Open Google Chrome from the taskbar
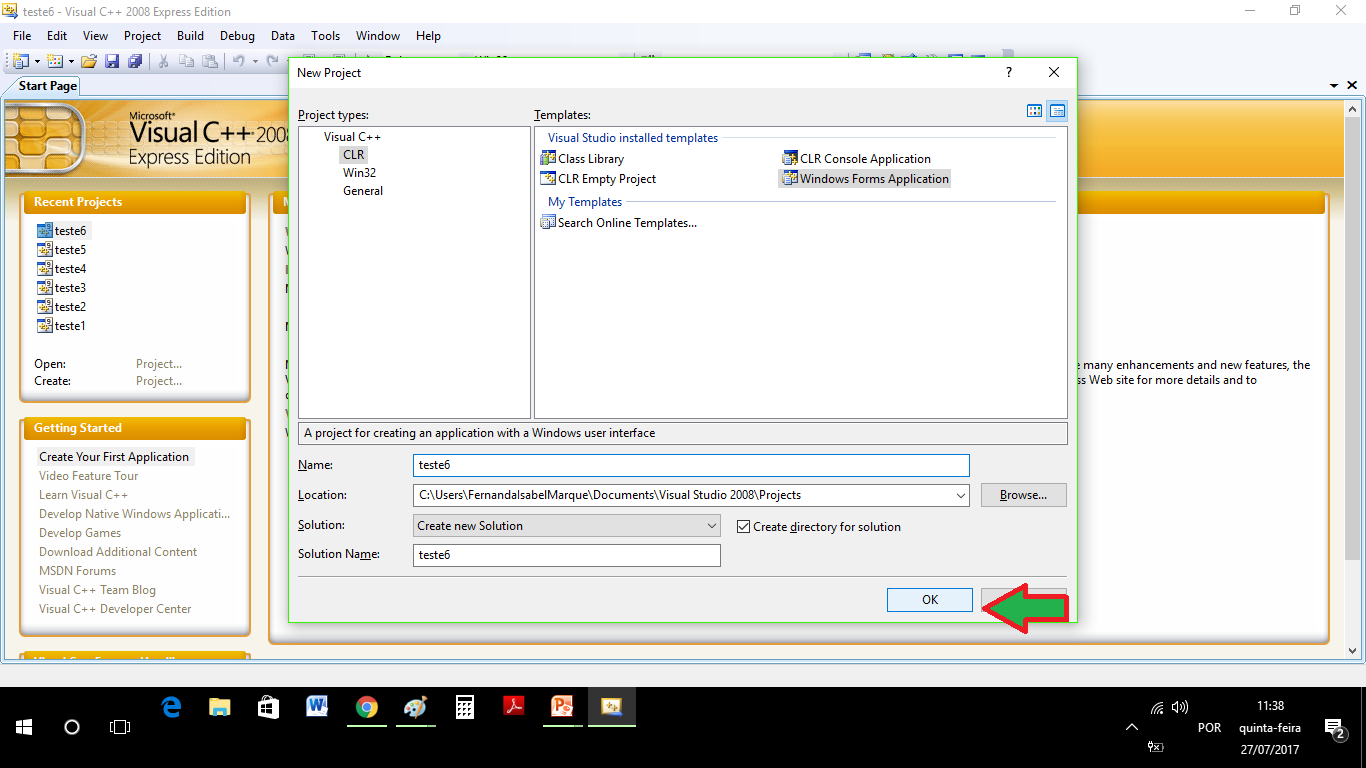1366x768 pixels. (367, 707)
